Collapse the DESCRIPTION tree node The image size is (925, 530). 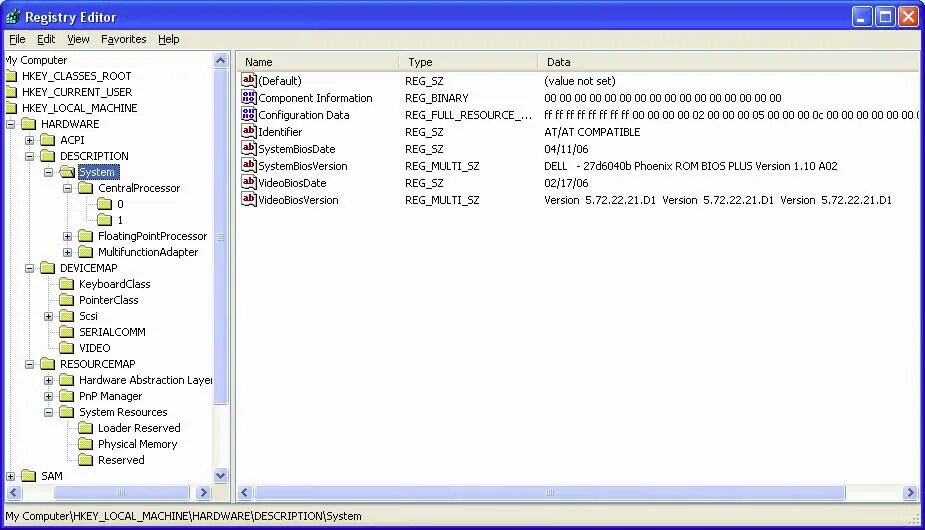tap(29, 156)
